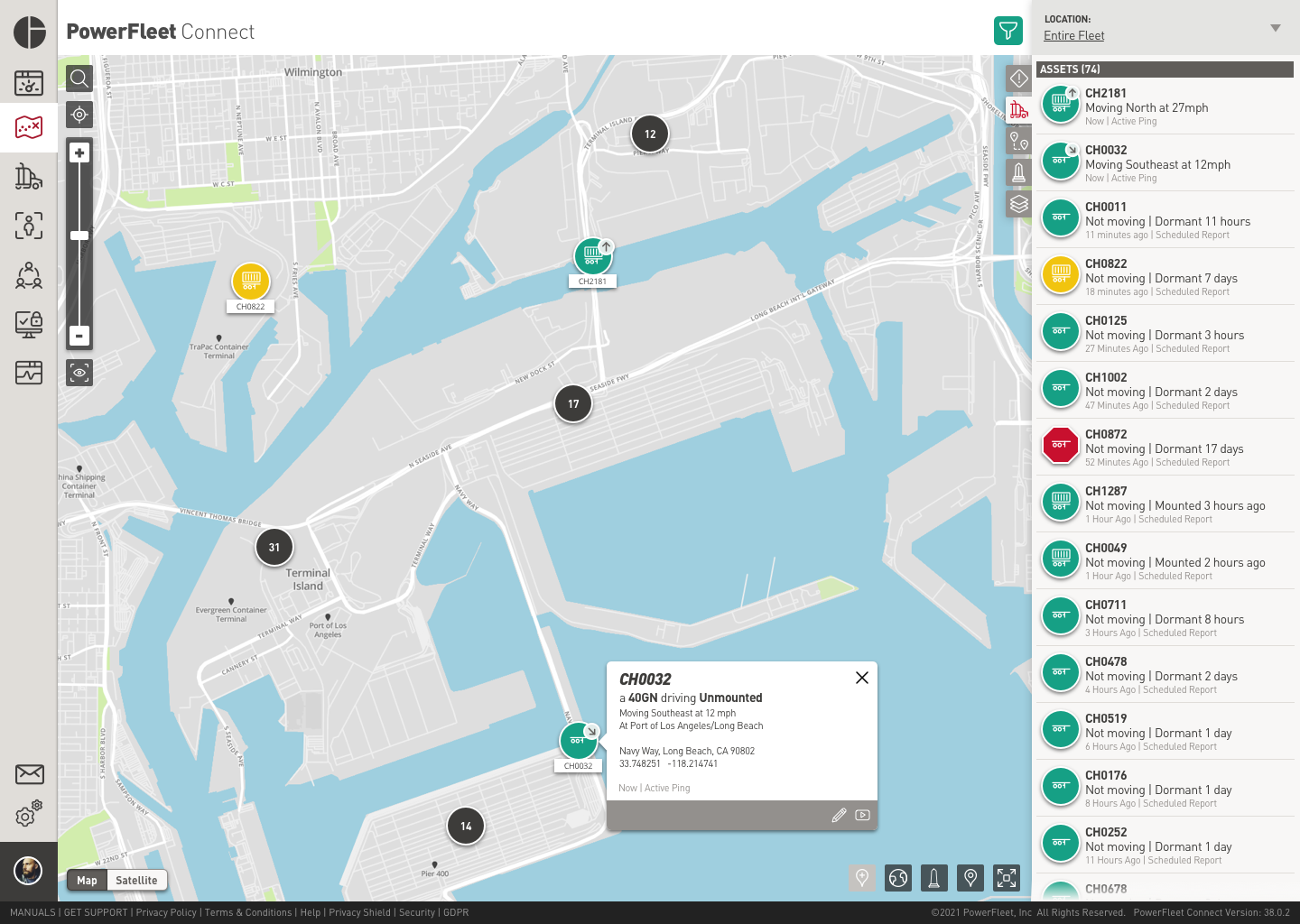Select CH0049 in assets list
Viewport: 1300px width, 924px height.
[1165, 561]
